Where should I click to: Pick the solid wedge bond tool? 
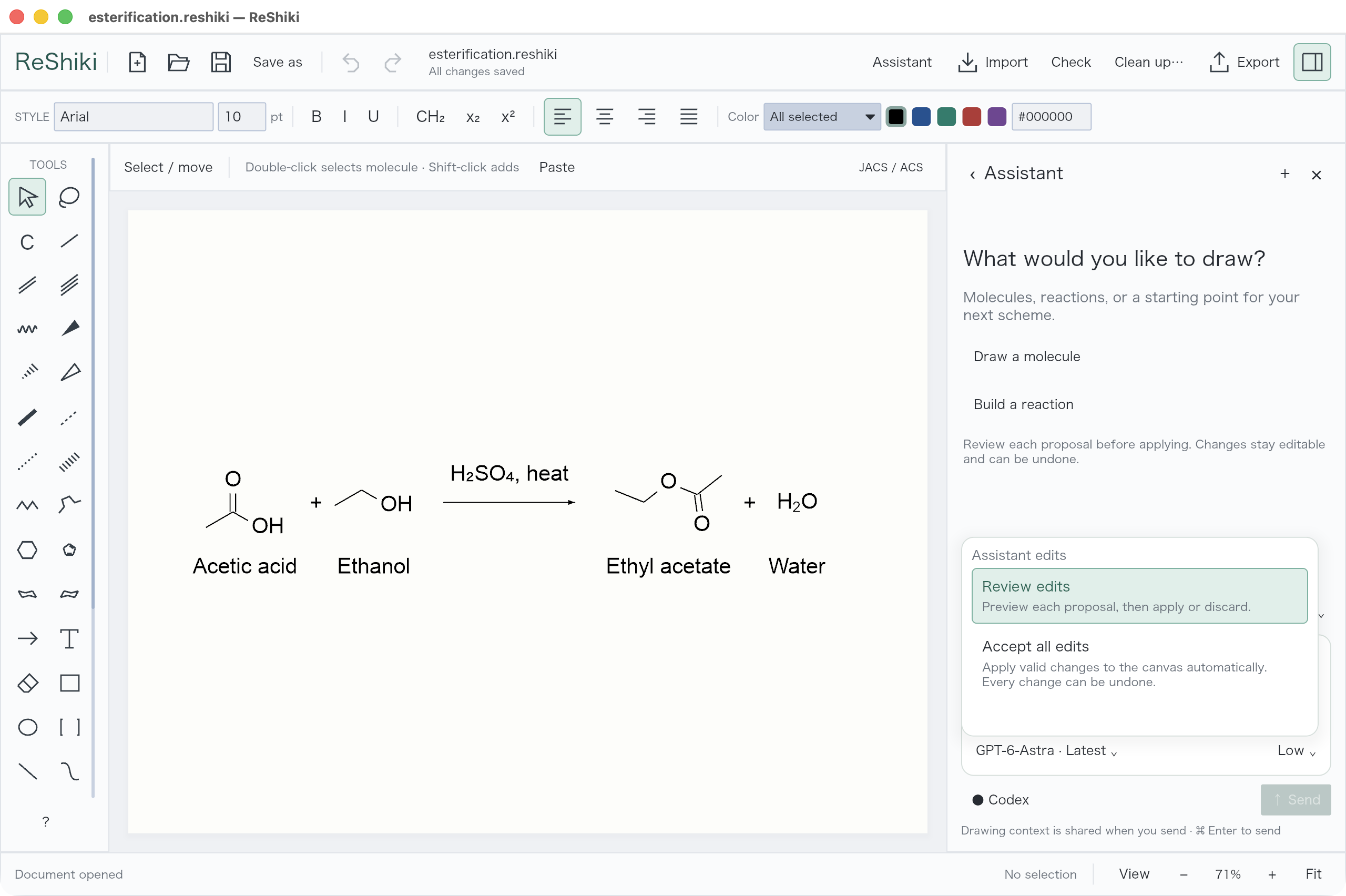click(69, 328)
